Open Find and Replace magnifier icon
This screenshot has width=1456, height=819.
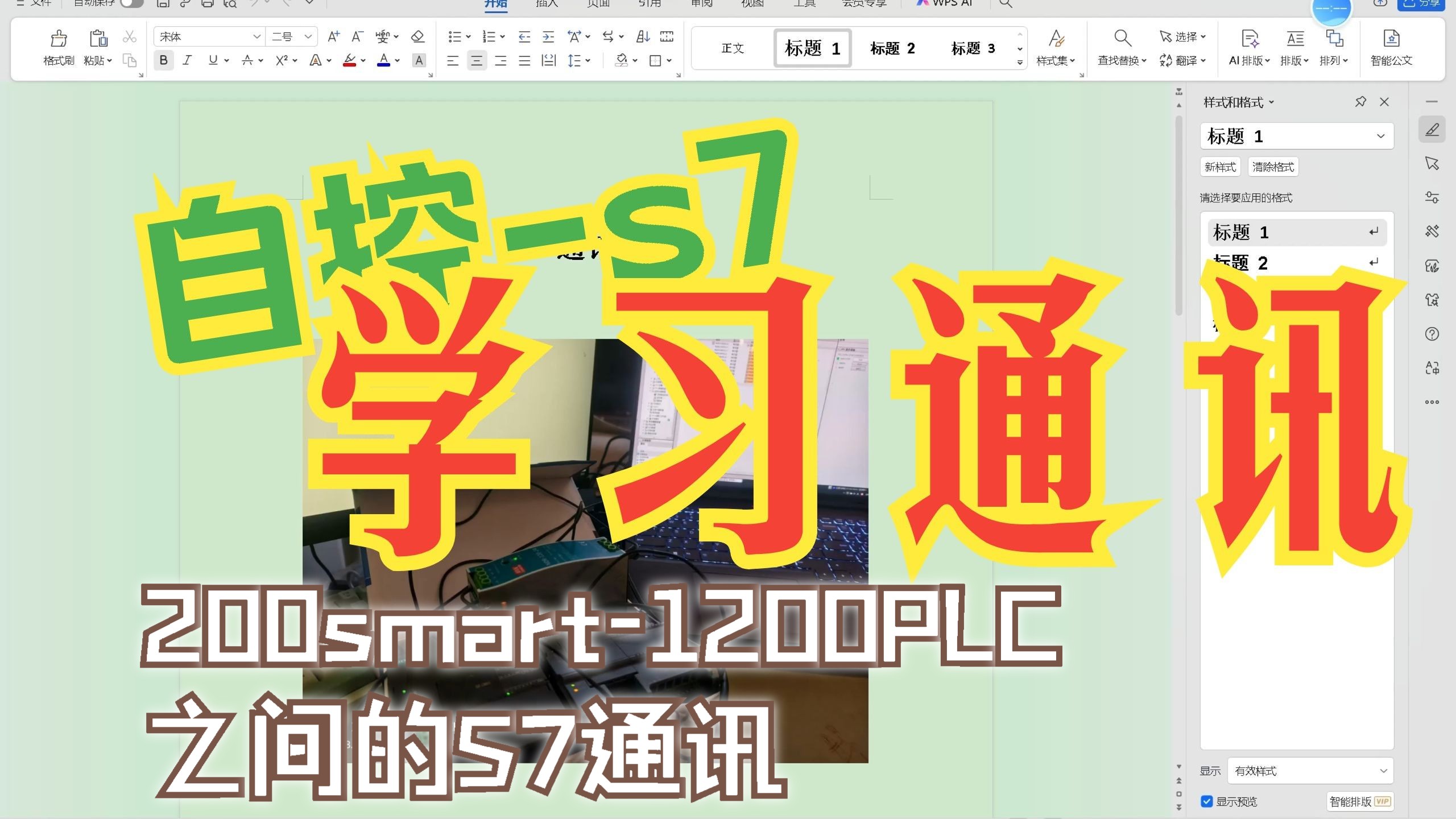pyautogui.click(x=1122, y=38)
